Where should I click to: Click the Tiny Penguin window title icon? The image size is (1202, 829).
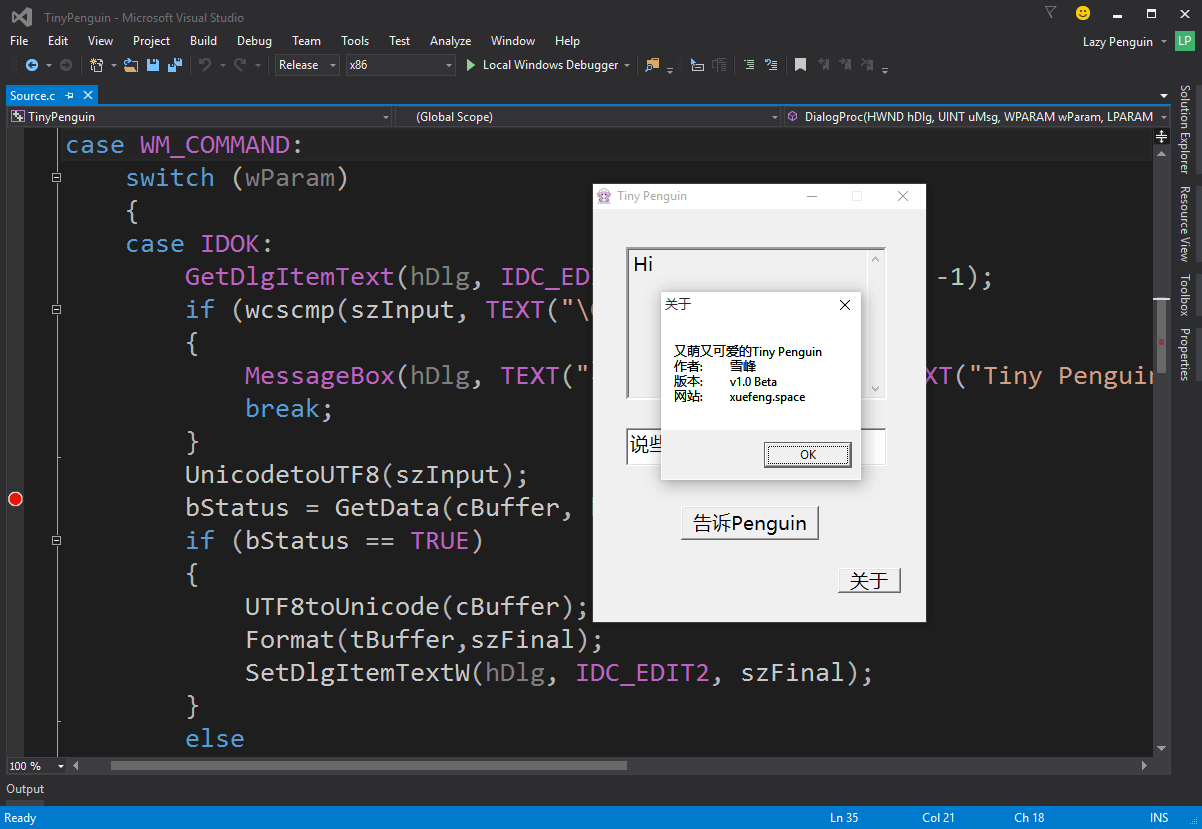click(x=604, y=196)
